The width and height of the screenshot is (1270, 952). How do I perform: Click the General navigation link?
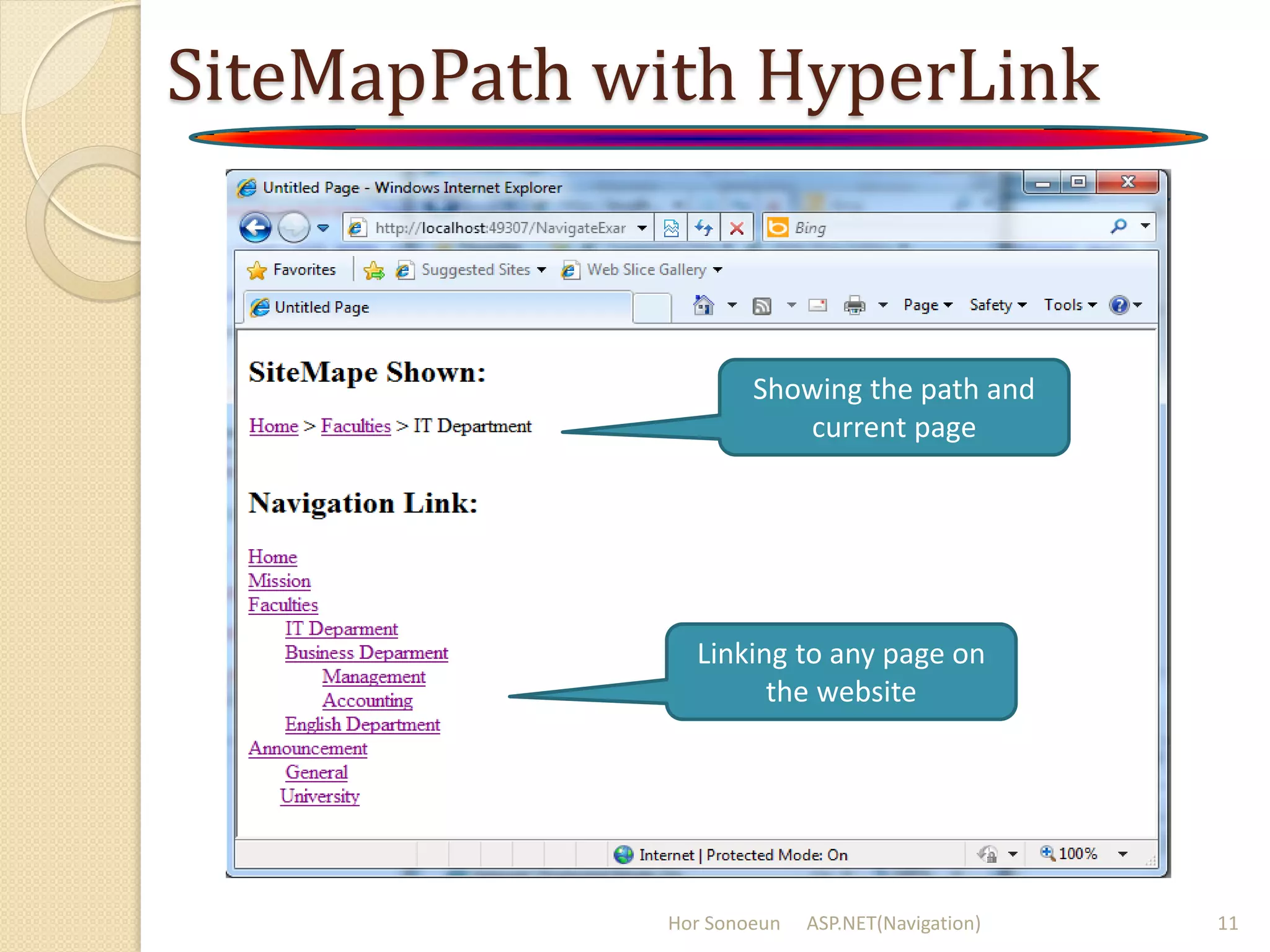point(316,772)
